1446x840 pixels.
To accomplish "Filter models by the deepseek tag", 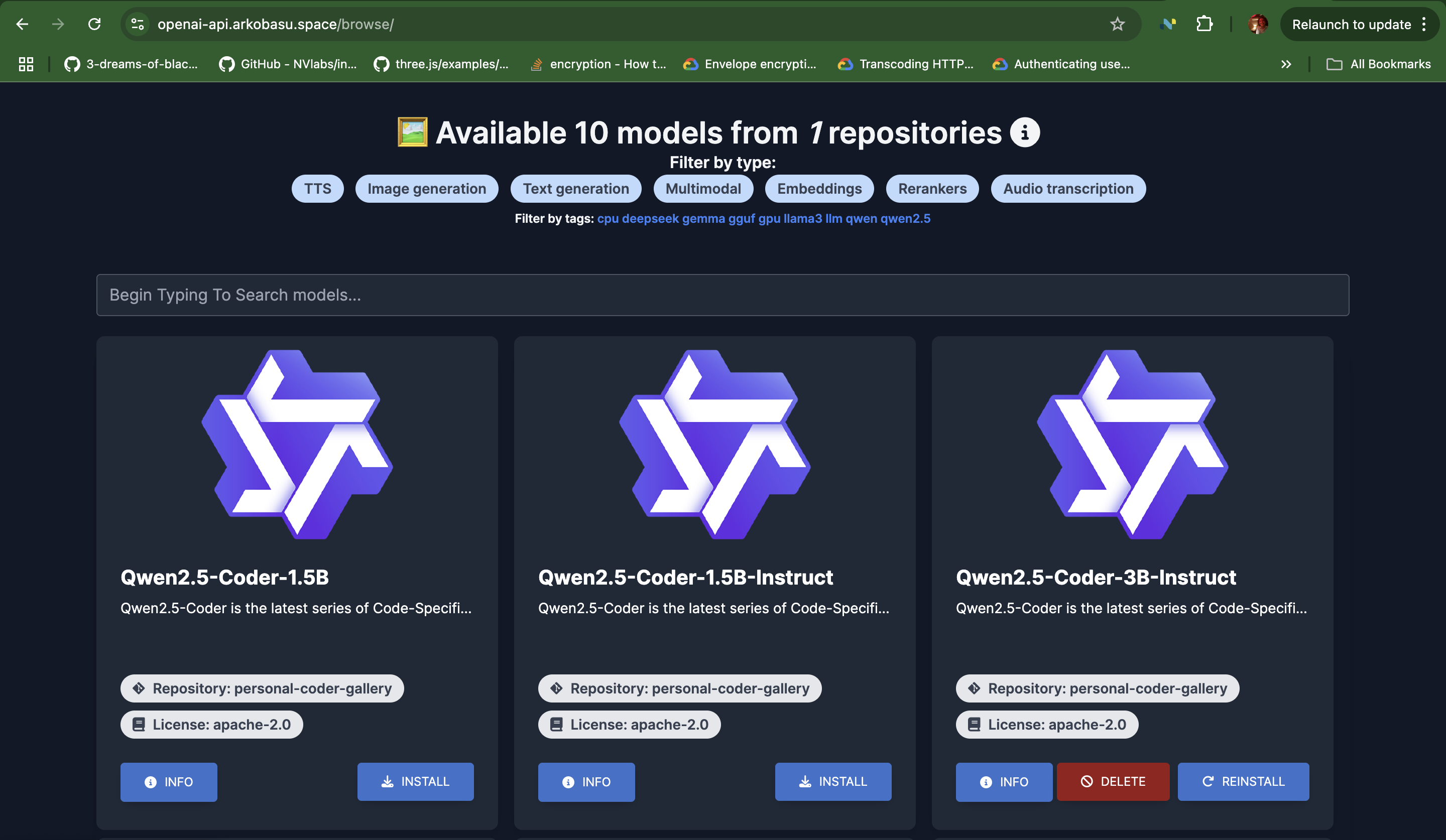I will coord(650,218).
